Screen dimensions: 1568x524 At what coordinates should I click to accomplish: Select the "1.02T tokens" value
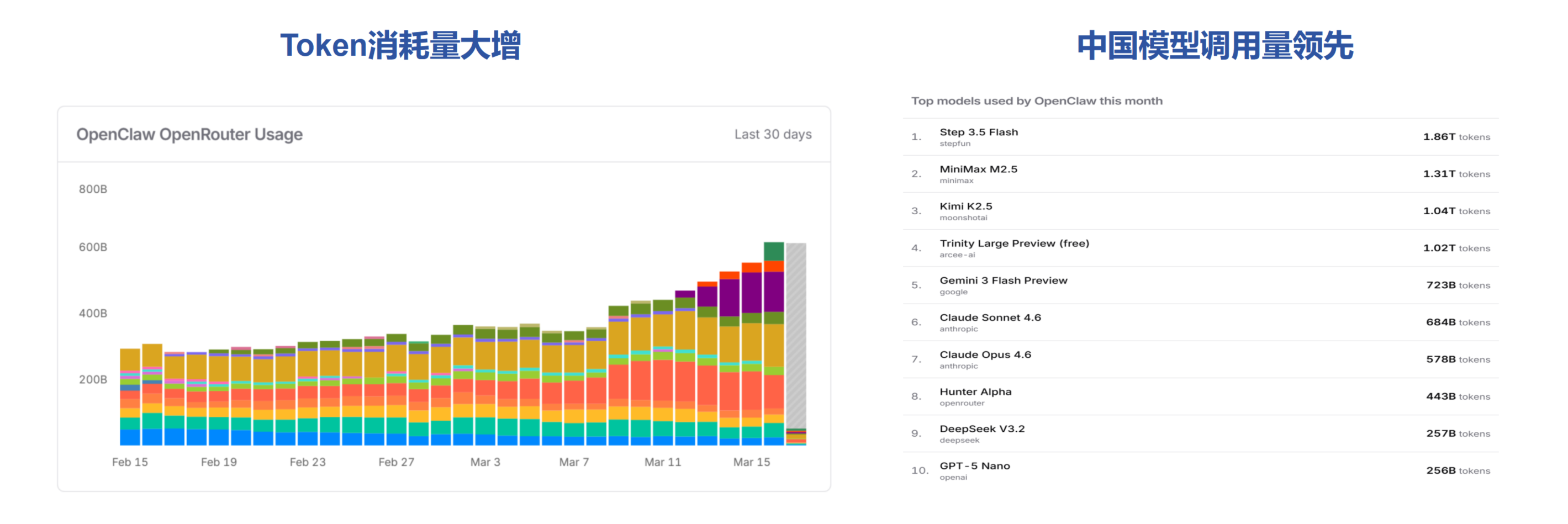pyautogui.click(x=1456, y=248)
